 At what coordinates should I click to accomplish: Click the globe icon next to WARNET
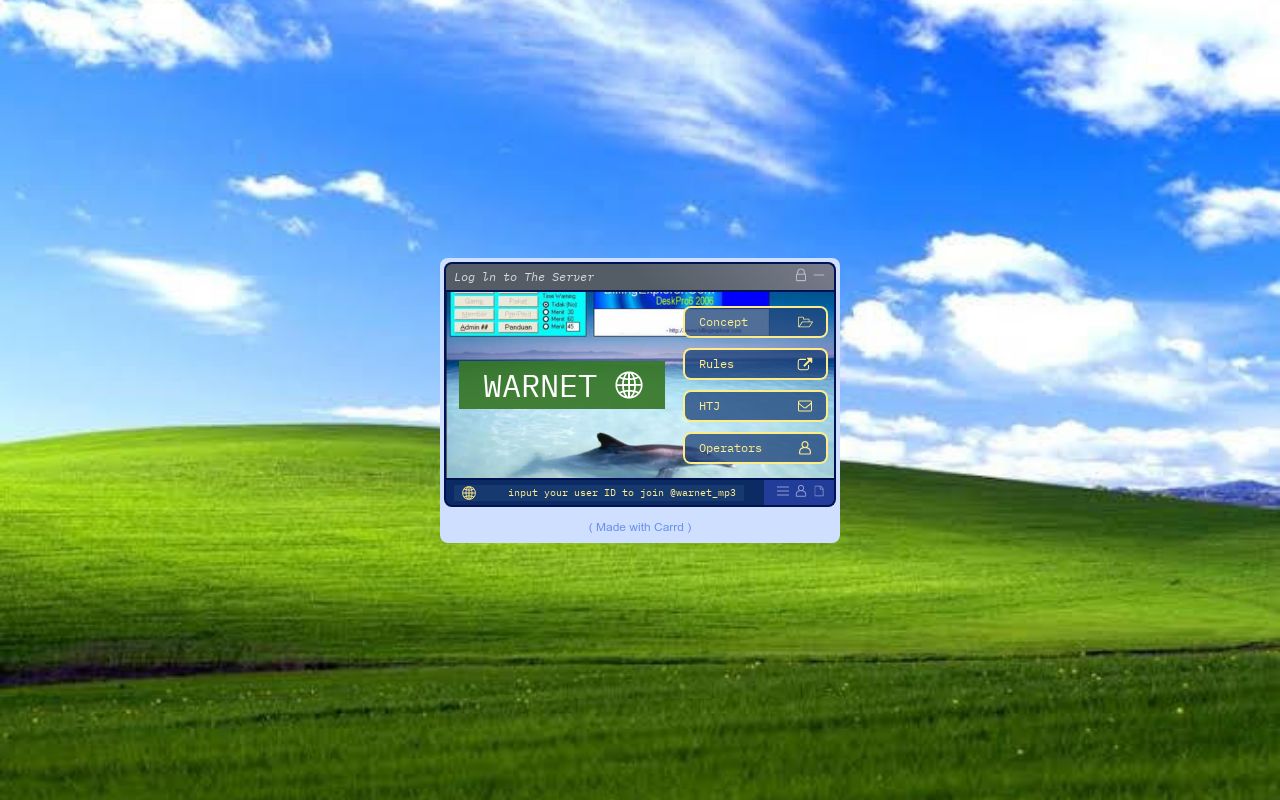click(x=629, y=384)
